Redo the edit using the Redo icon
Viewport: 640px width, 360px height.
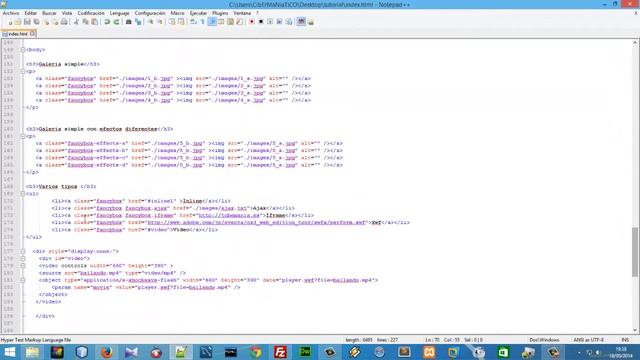point(116,22)
